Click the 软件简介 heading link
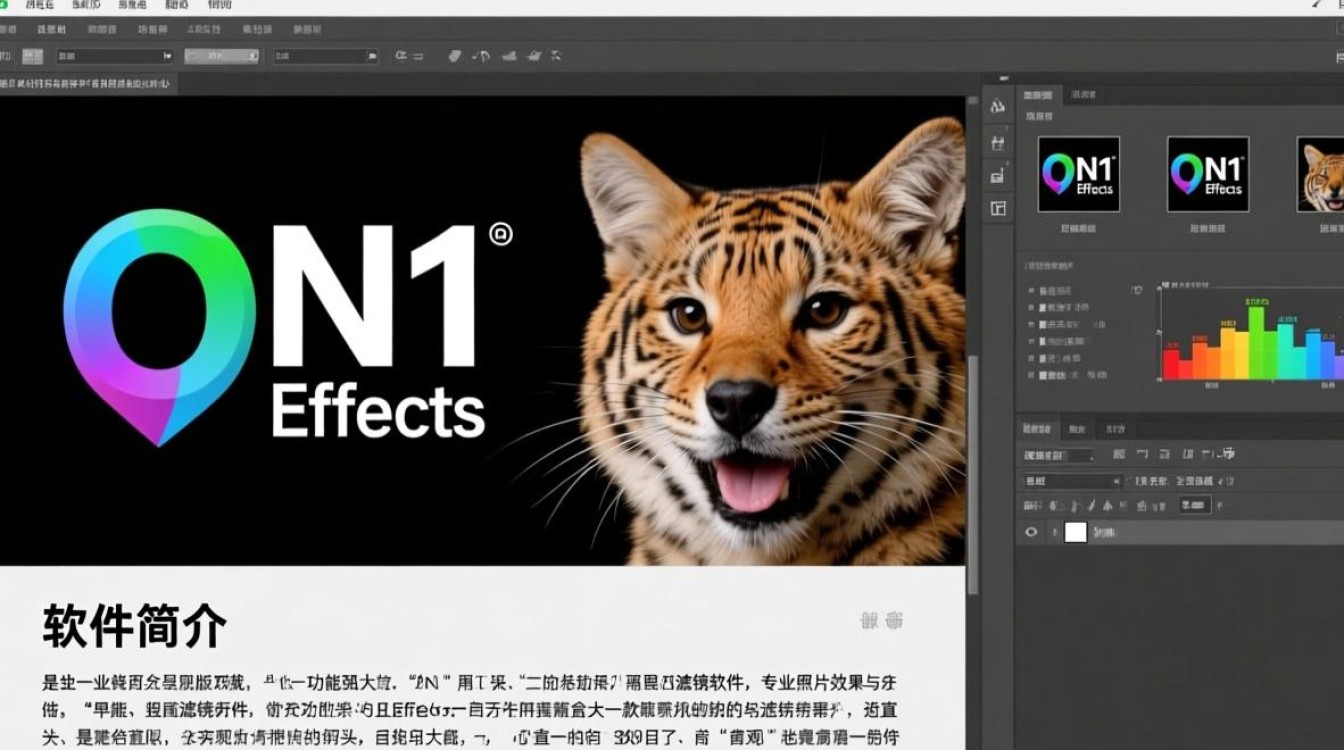 [x=133, y=623]
